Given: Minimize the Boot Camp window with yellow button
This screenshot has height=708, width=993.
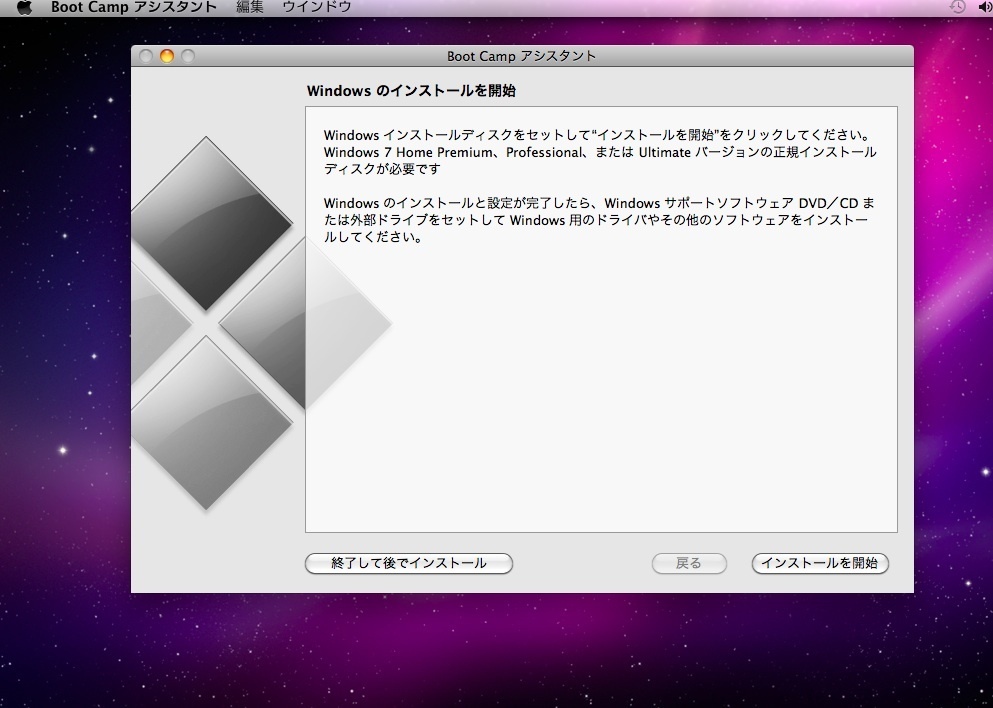Looking at the screenshot, I should point(167,56).
